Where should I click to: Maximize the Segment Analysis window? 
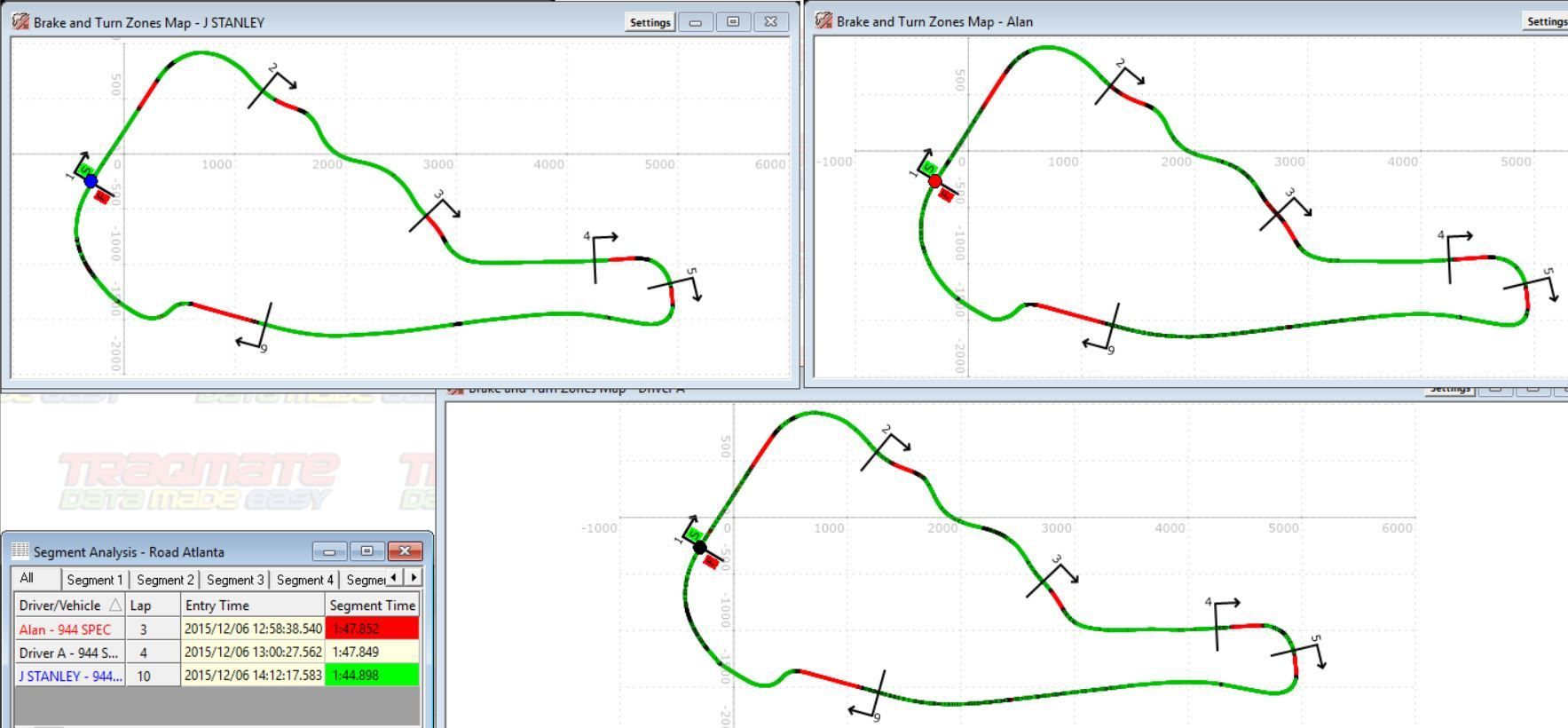(366, 551)
